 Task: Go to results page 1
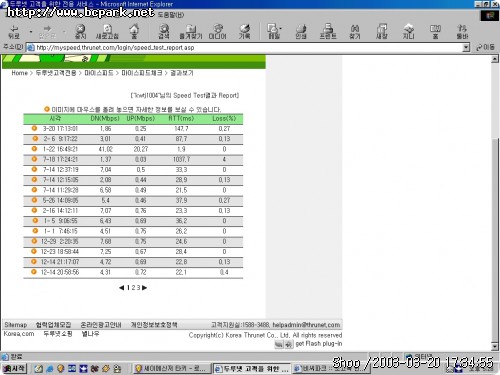pyautogui.click(x=128, y=287)
